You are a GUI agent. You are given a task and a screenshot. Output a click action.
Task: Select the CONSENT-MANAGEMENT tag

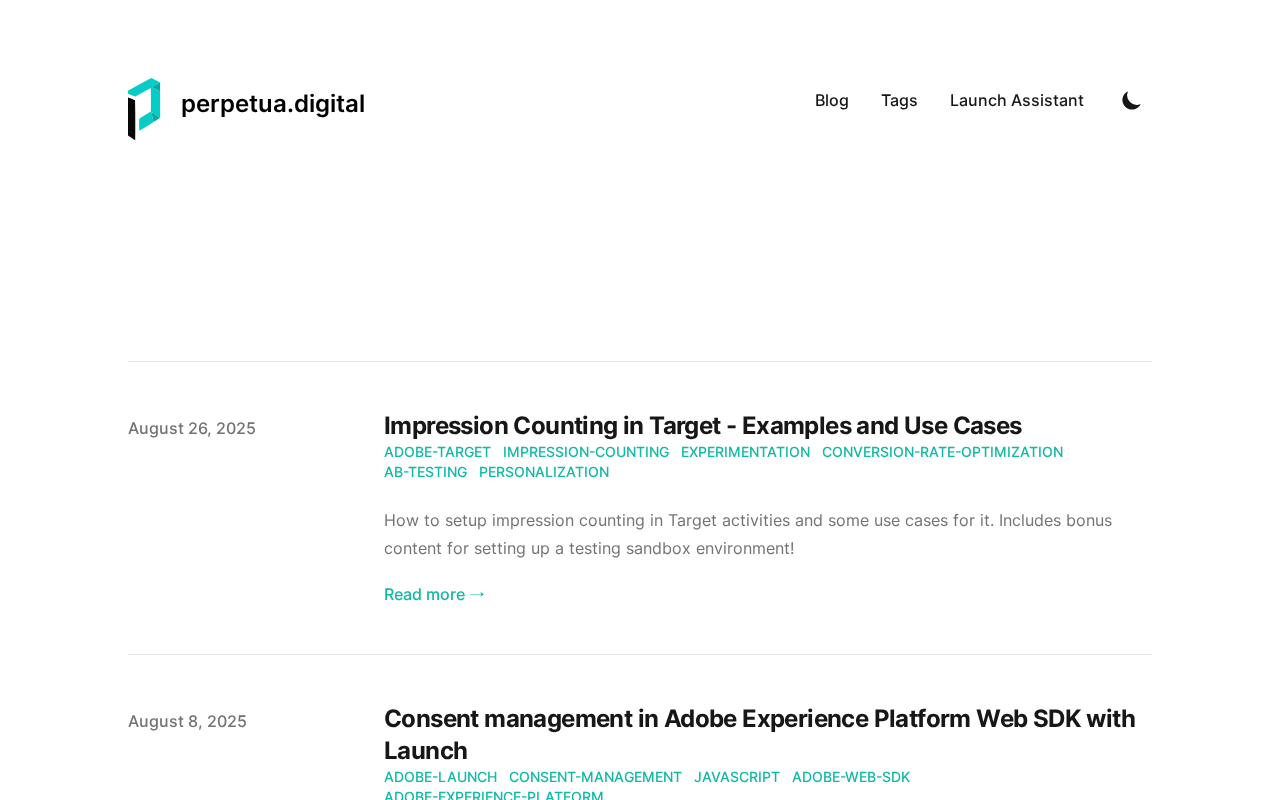[595, 777]
